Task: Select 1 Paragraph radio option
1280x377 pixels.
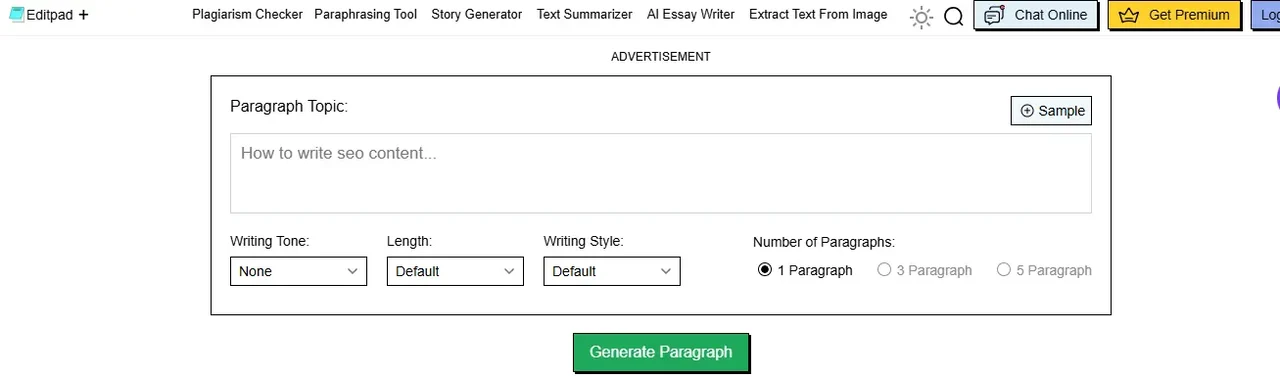Action: coord(765,269)
